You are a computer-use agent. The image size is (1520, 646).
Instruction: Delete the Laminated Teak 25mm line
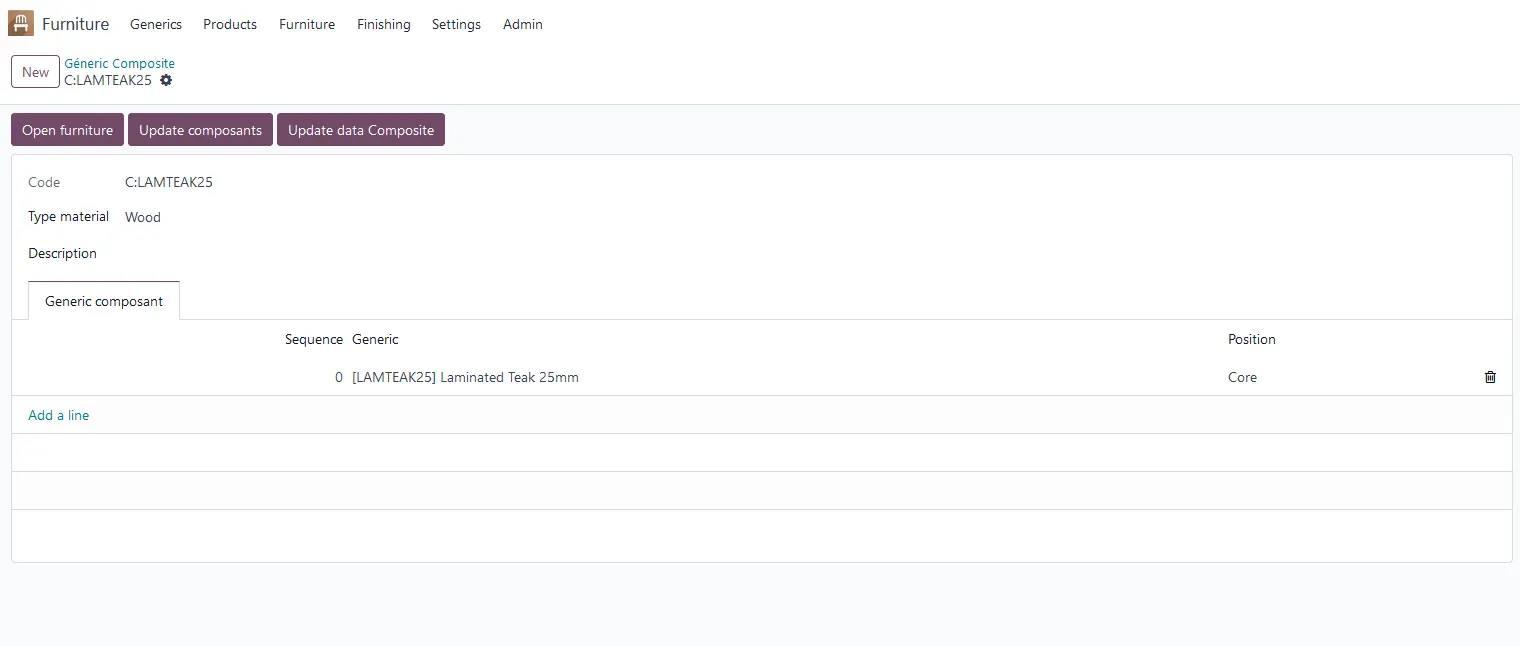(x=1490, y=377)
